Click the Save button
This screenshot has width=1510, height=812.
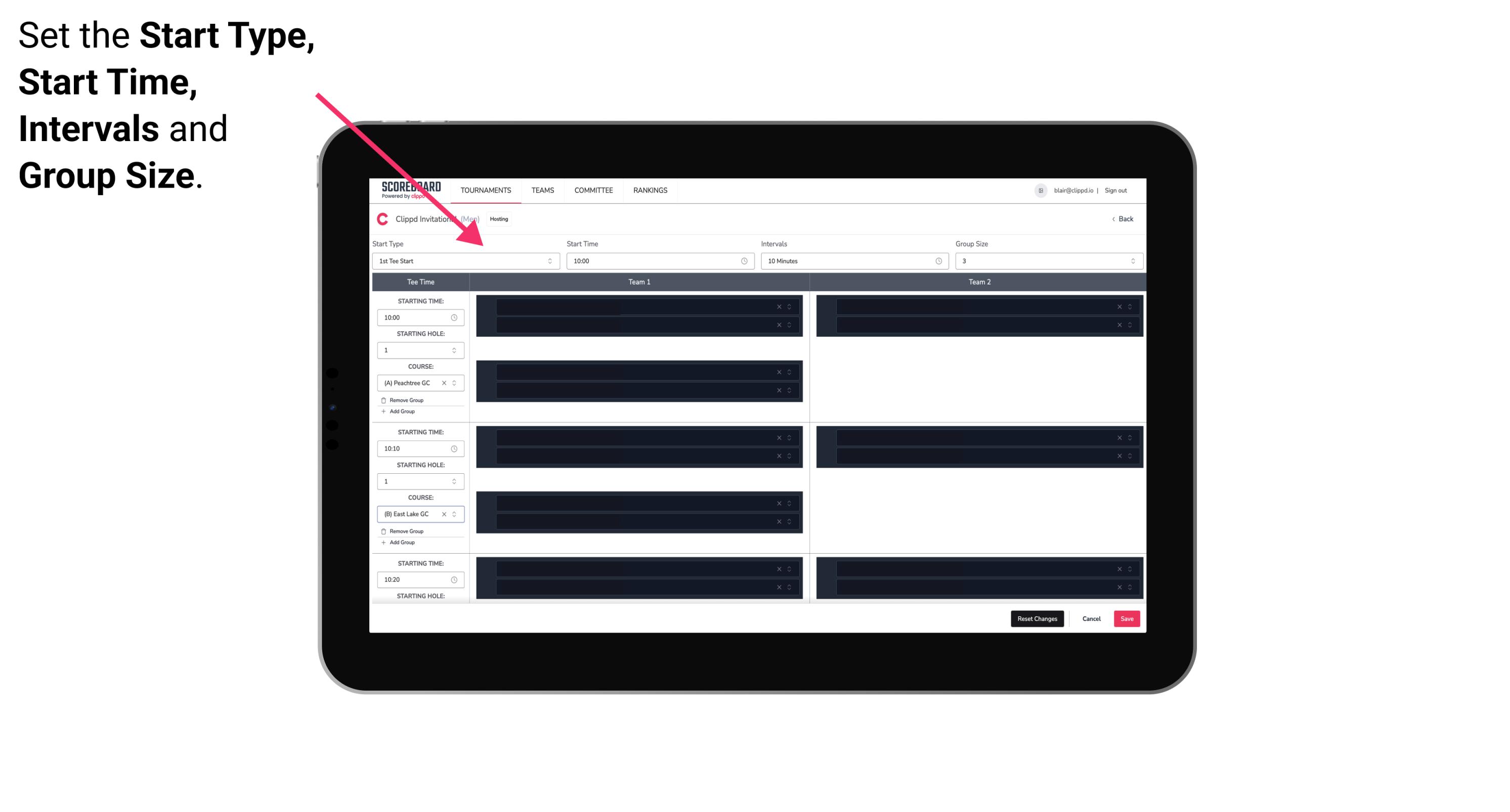pos(1127,618)
